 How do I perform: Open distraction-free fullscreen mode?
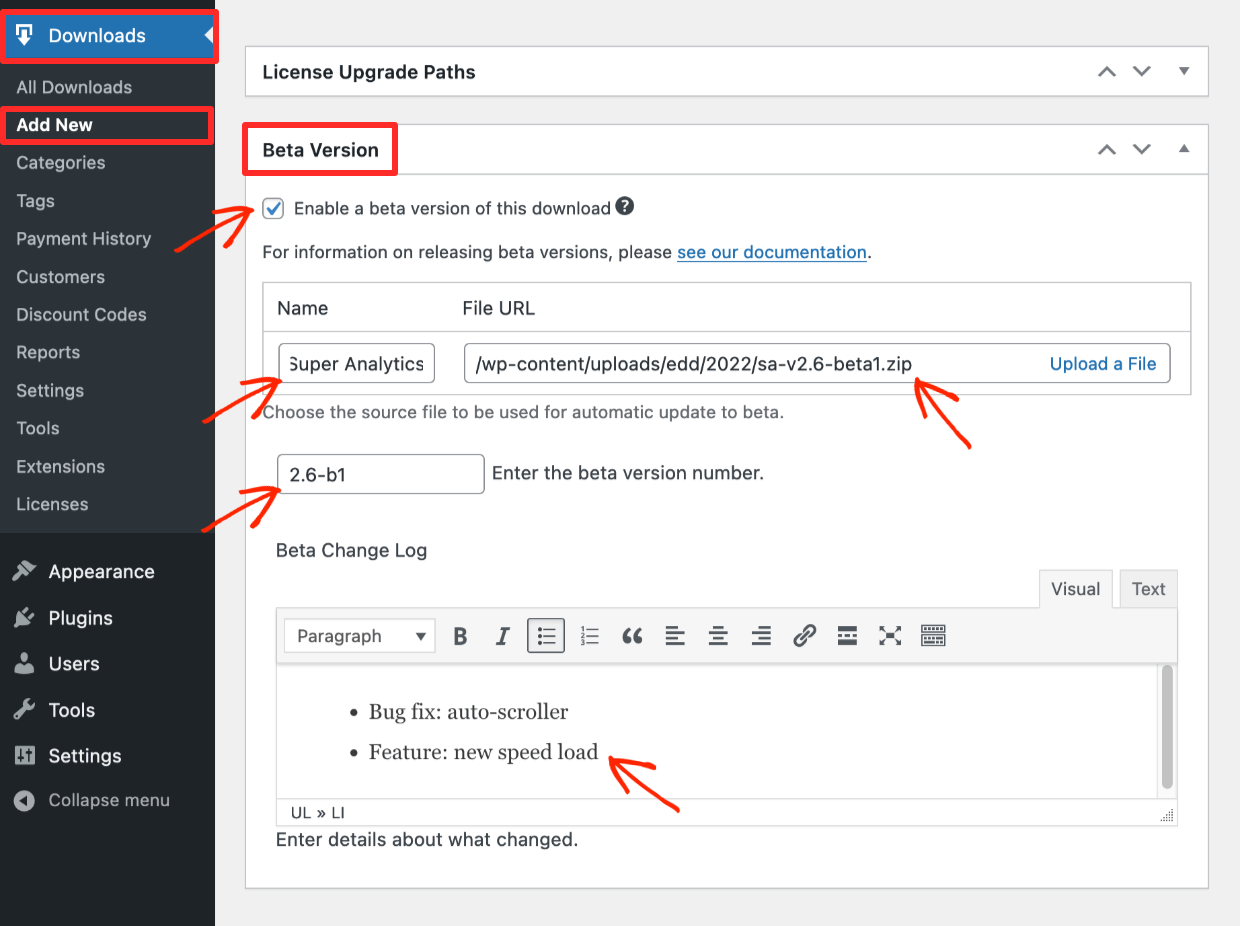pyautogui.click(x=890, y=636)
